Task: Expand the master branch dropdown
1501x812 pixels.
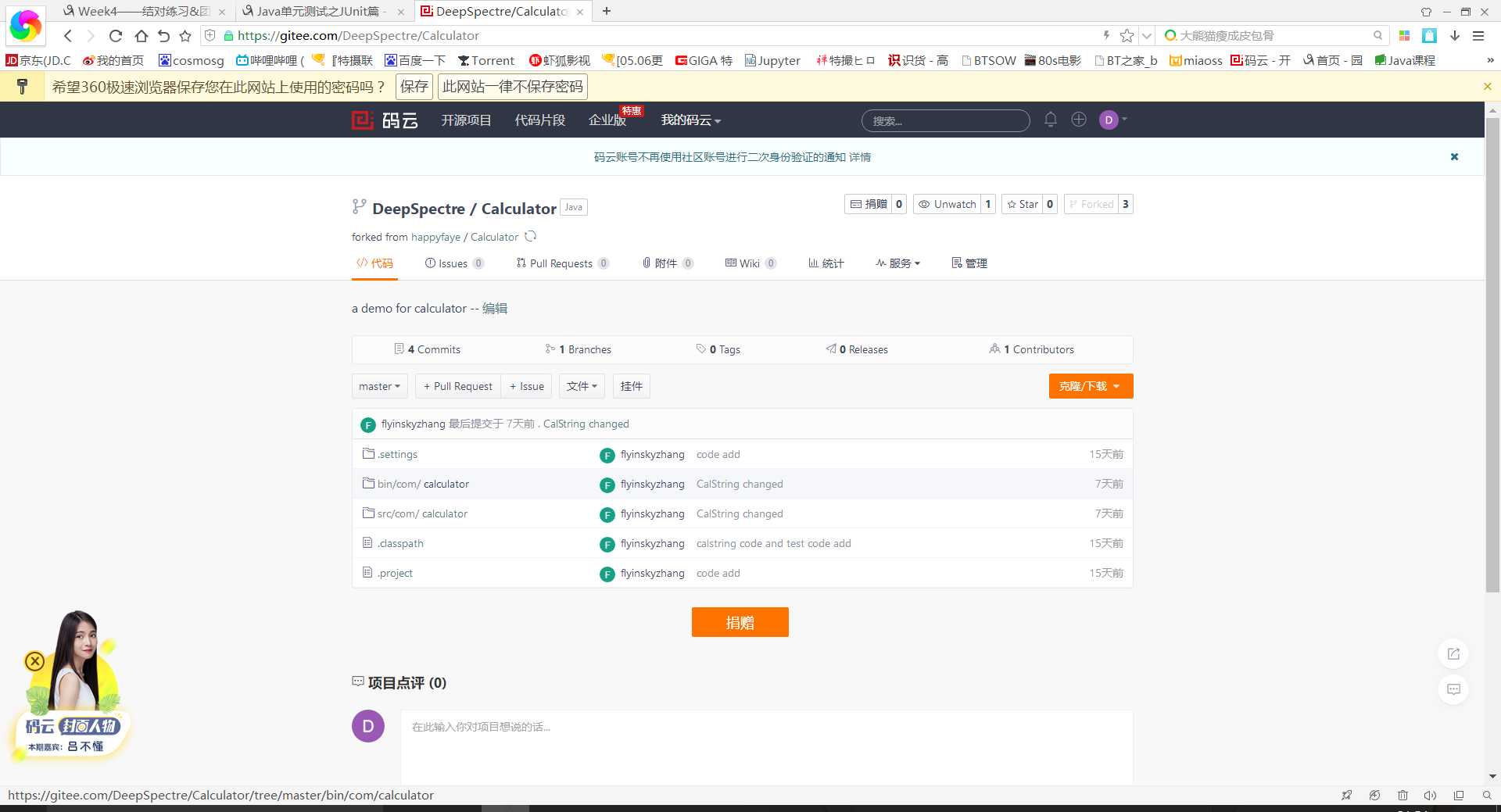Action: pyautogui.click(x=379, y=386)
